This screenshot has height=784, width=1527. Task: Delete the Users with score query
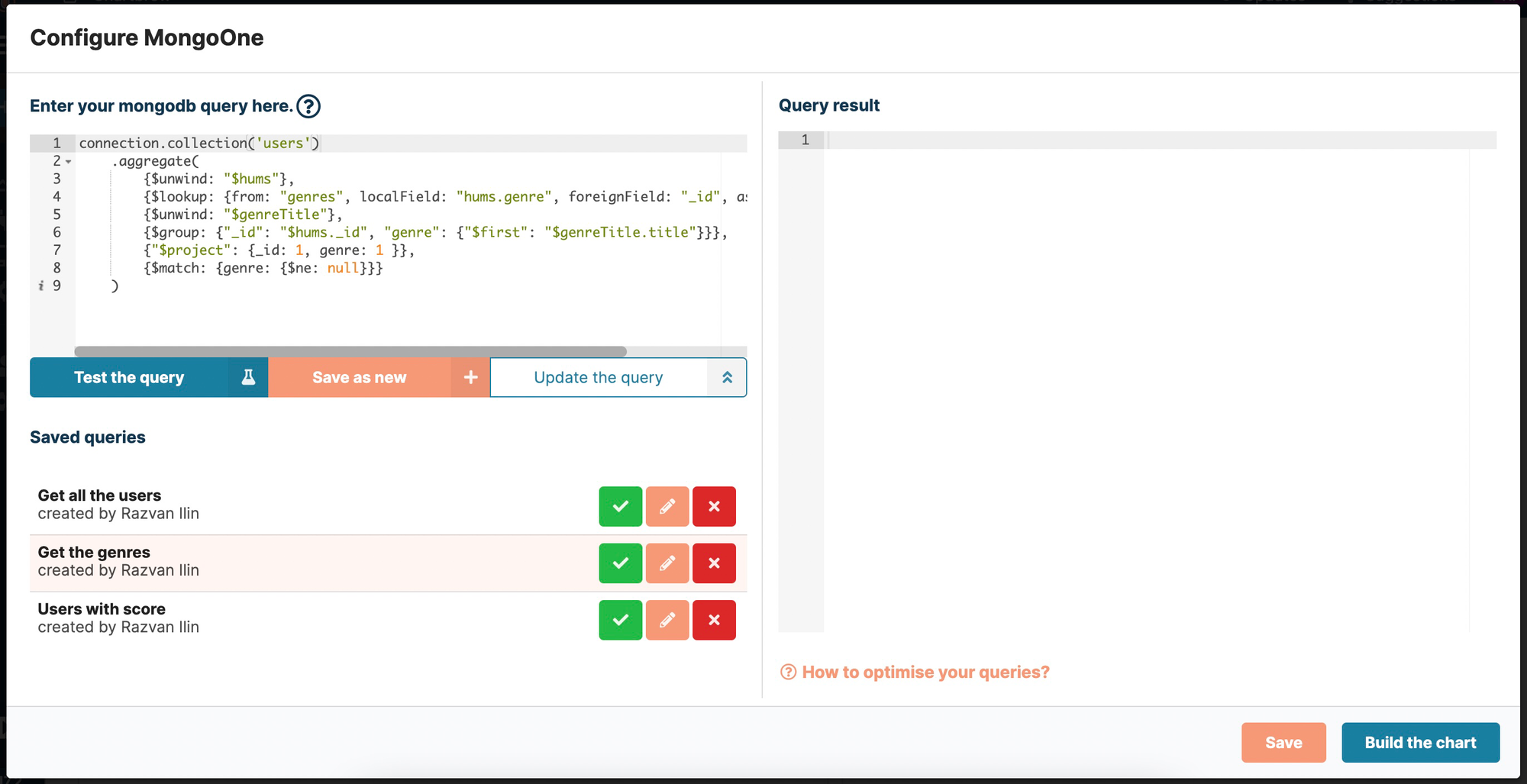tap(714, 620)
